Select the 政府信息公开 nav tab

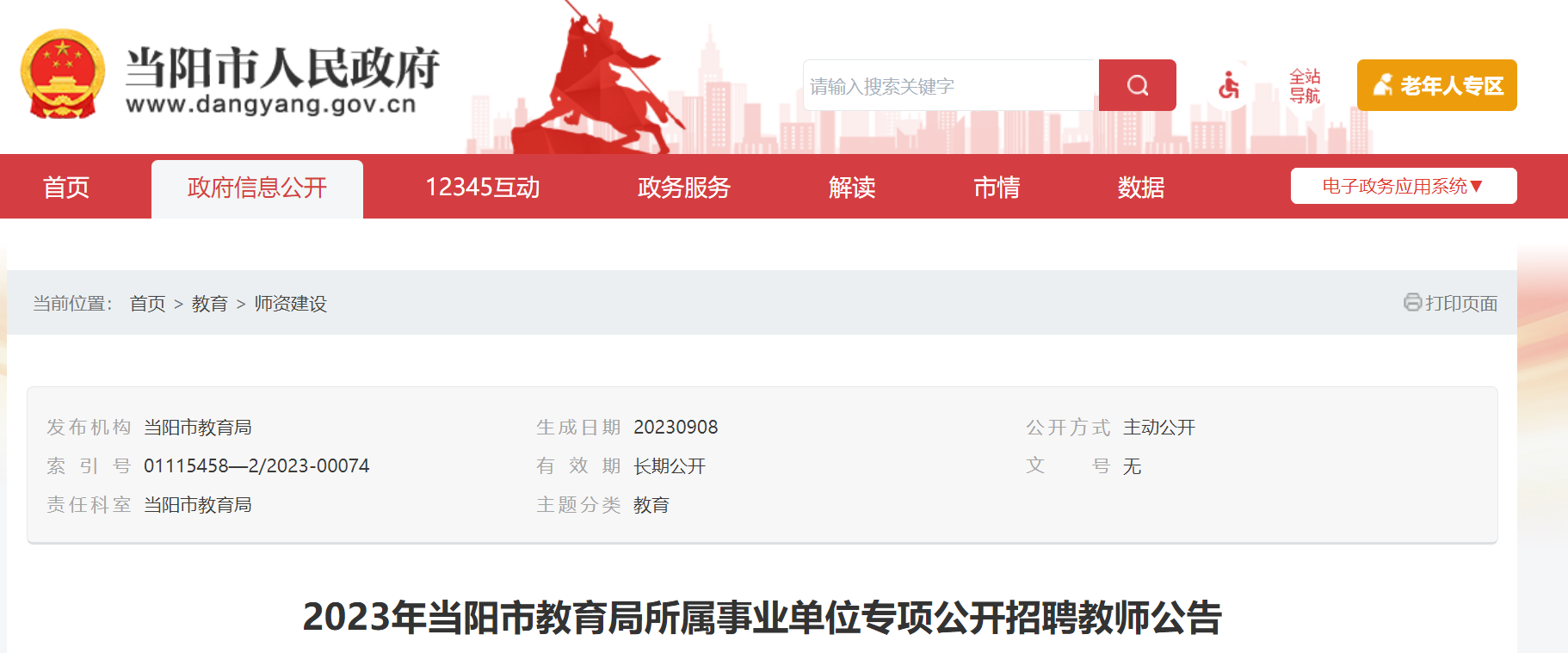(257, 188)
